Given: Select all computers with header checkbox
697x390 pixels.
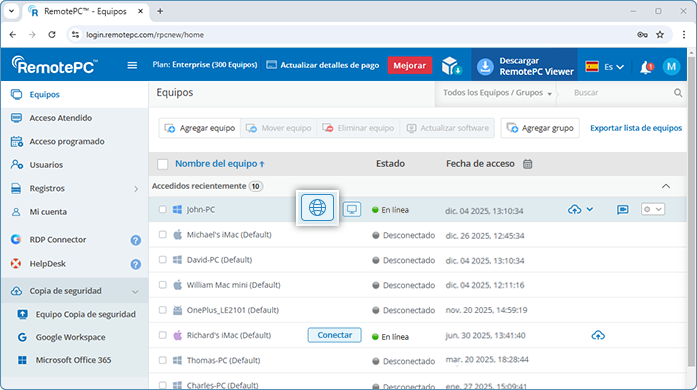Looking at the screenshot, I should [163, 164].
